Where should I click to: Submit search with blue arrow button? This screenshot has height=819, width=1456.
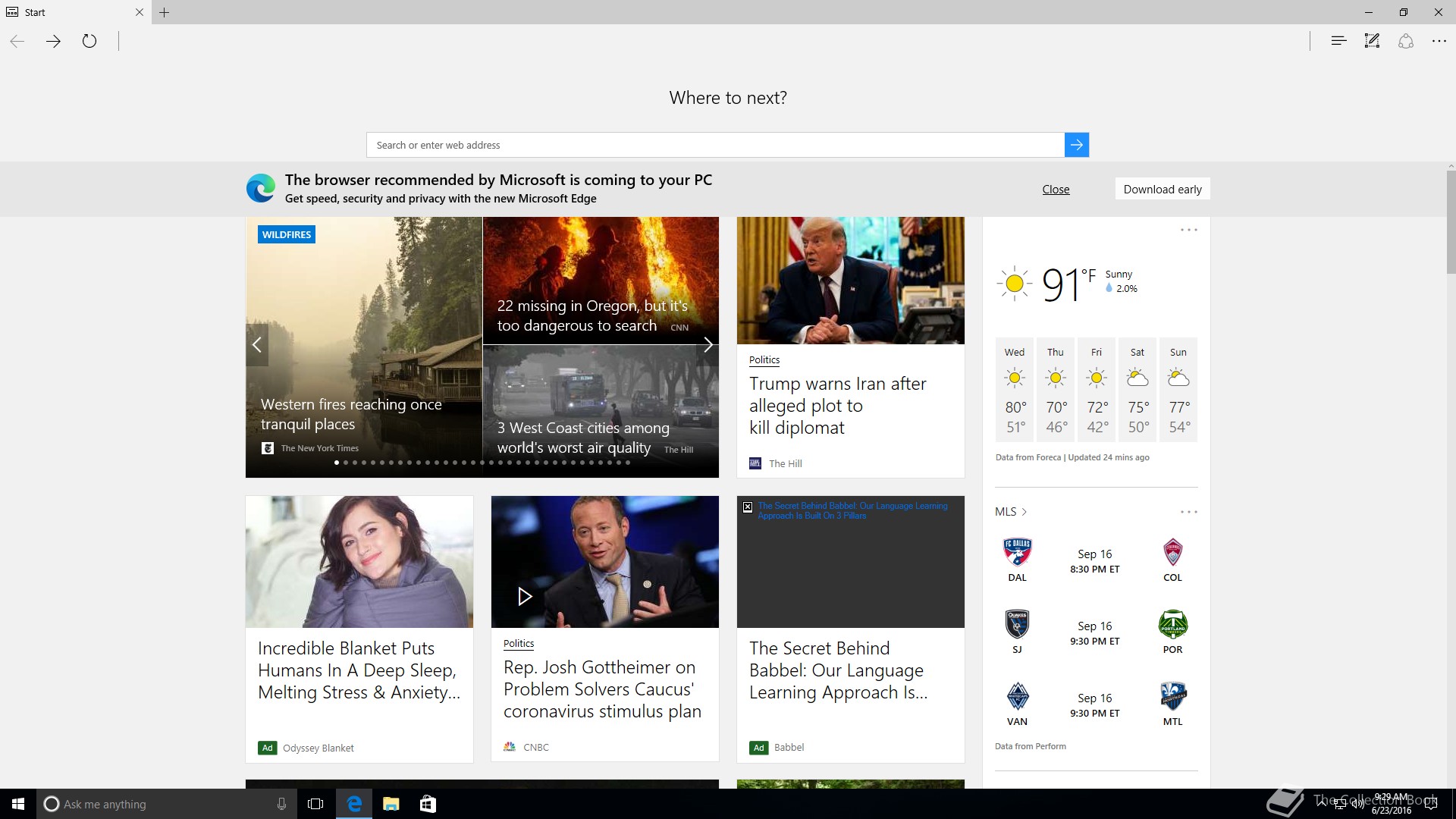pyautogui.click(x=1077, y=145)
